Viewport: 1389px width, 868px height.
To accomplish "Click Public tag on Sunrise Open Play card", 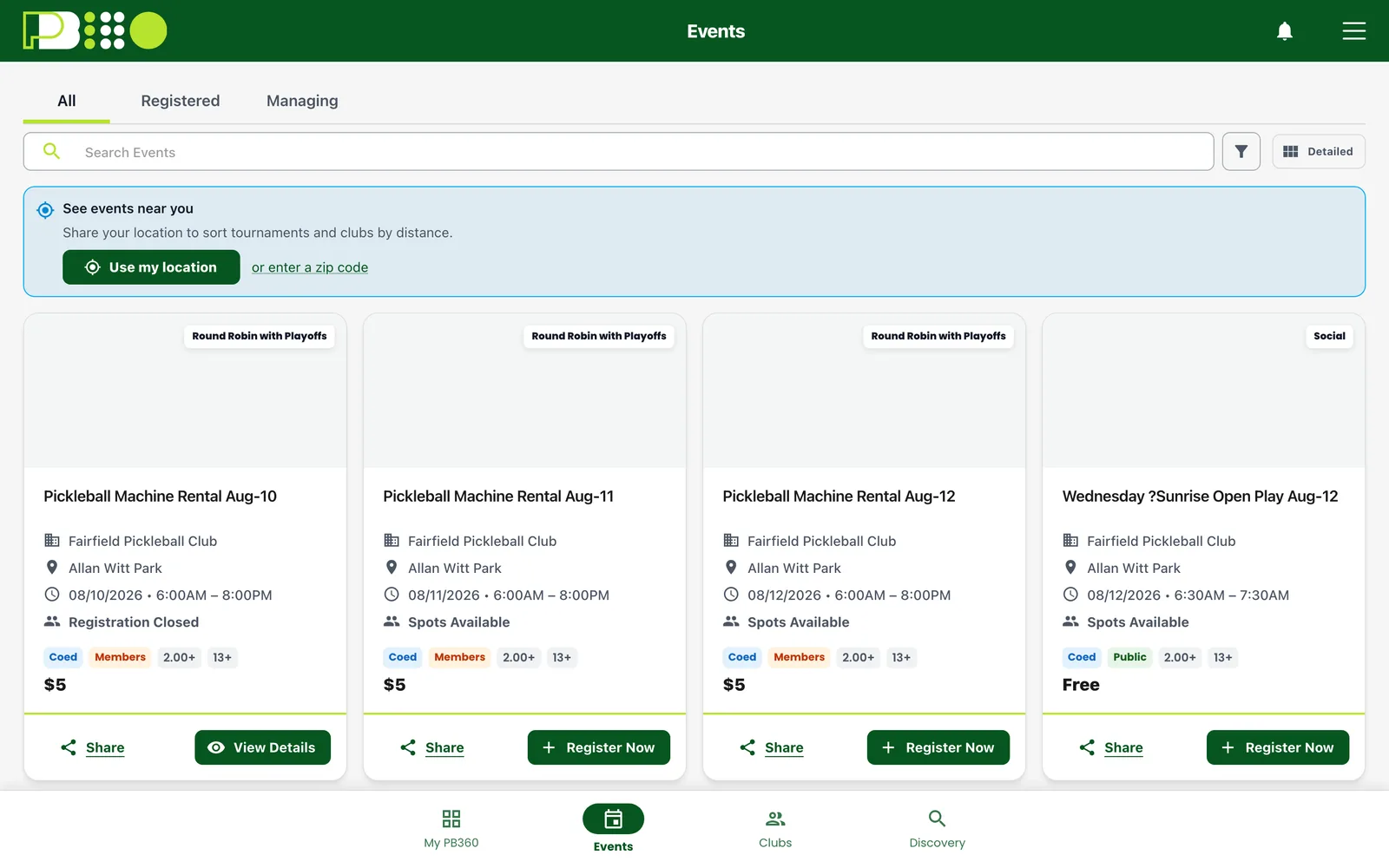I will [1129, 657].
